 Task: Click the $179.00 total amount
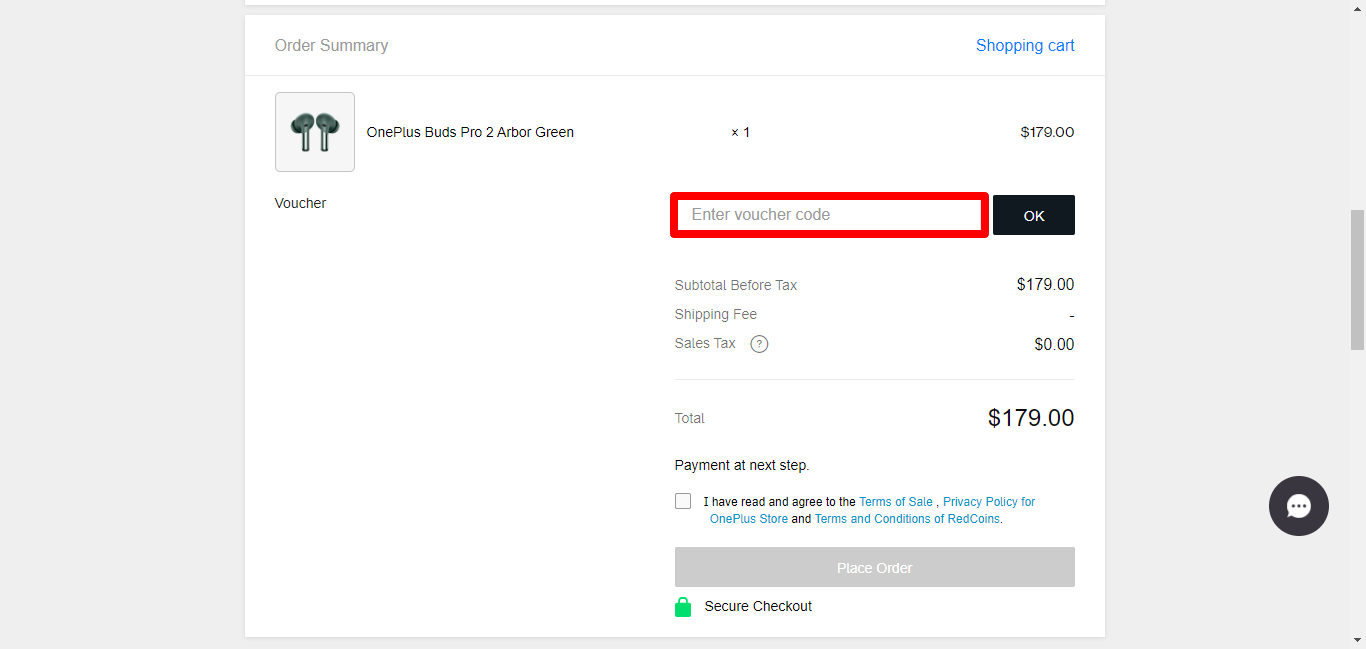[x=1031, y=418]
